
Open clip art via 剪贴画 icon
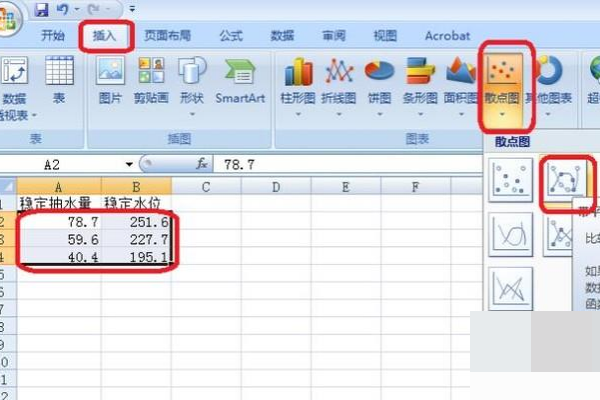pyautogui.click(x=151, y=70)
